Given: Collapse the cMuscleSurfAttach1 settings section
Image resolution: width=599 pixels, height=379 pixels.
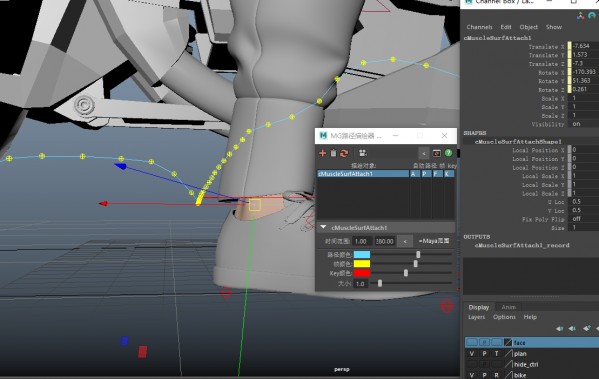Looking at the screenshot, I should pos(323,227).
